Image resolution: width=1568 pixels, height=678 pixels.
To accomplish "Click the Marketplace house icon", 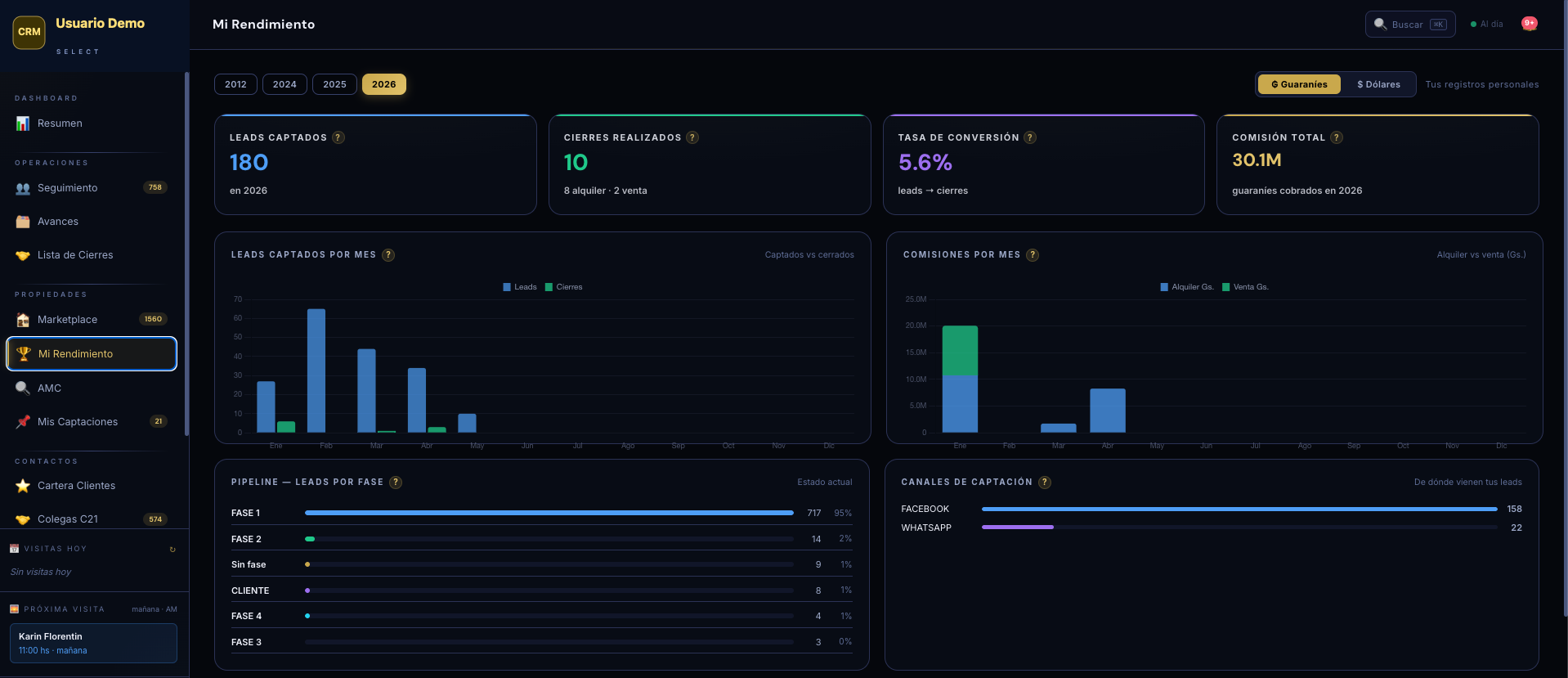I will point(23,320).
